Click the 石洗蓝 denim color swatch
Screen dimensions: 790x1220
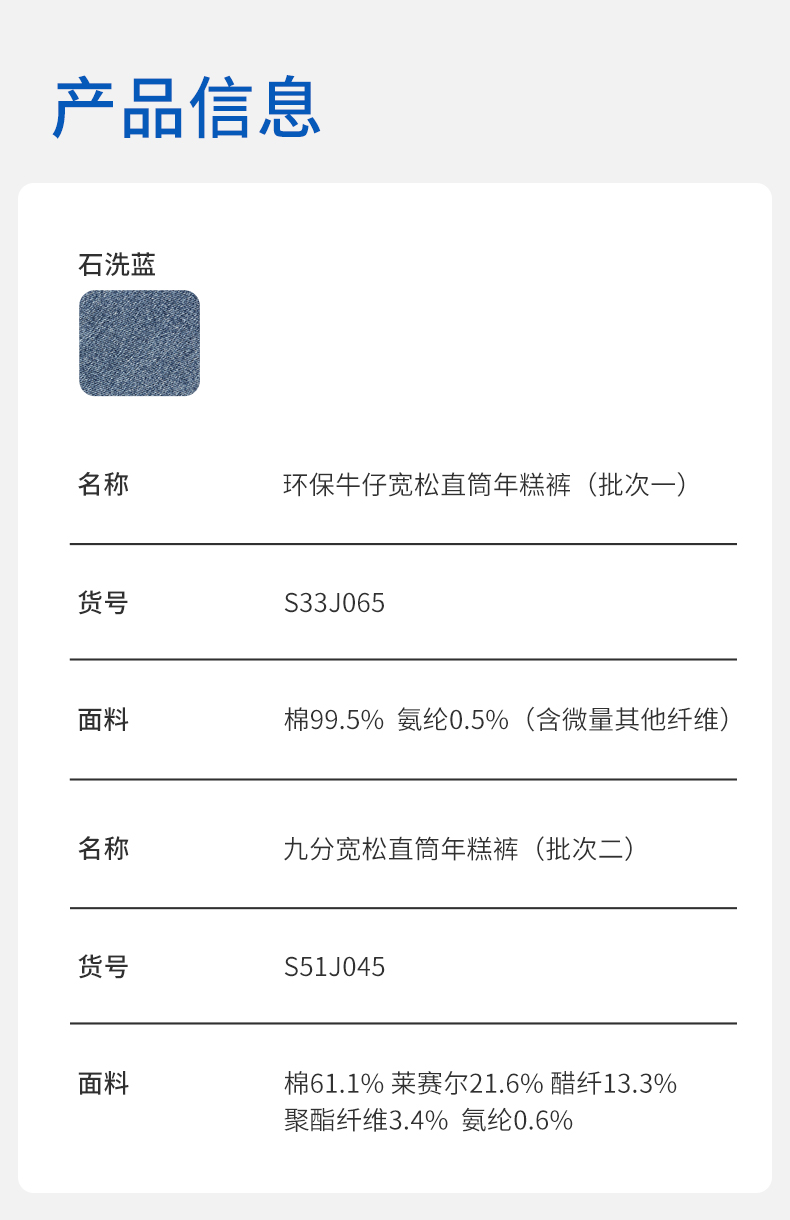tap(139, 343)
